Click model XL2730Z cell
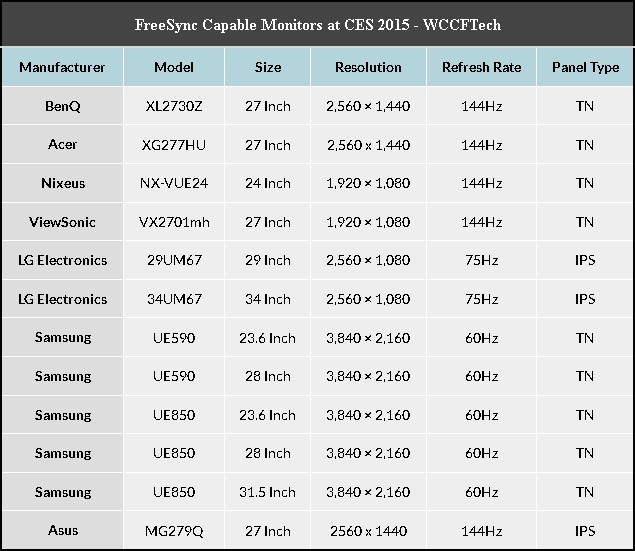Viewport: 635px width, 551px height. point(174,106)
